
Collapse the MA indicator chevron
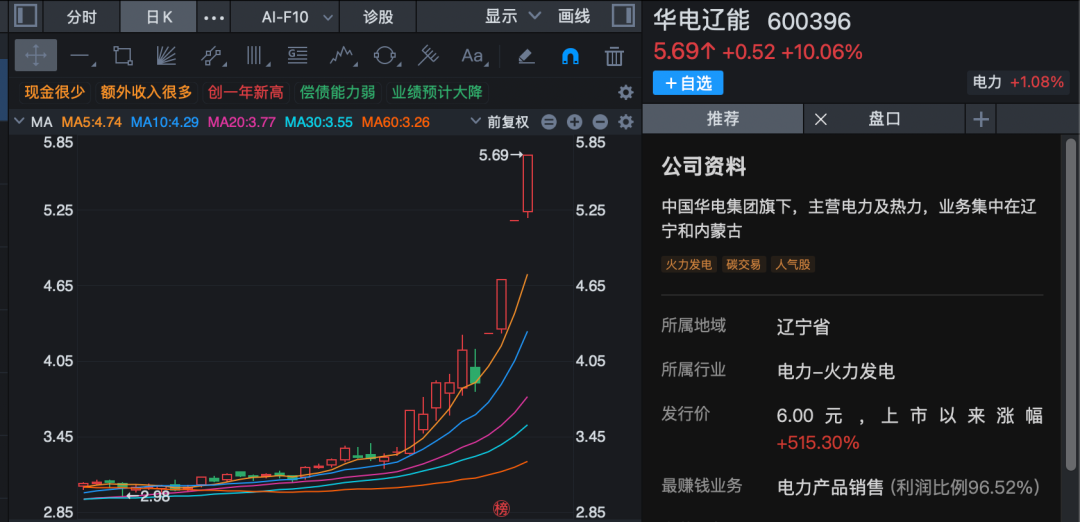point(19,123)
